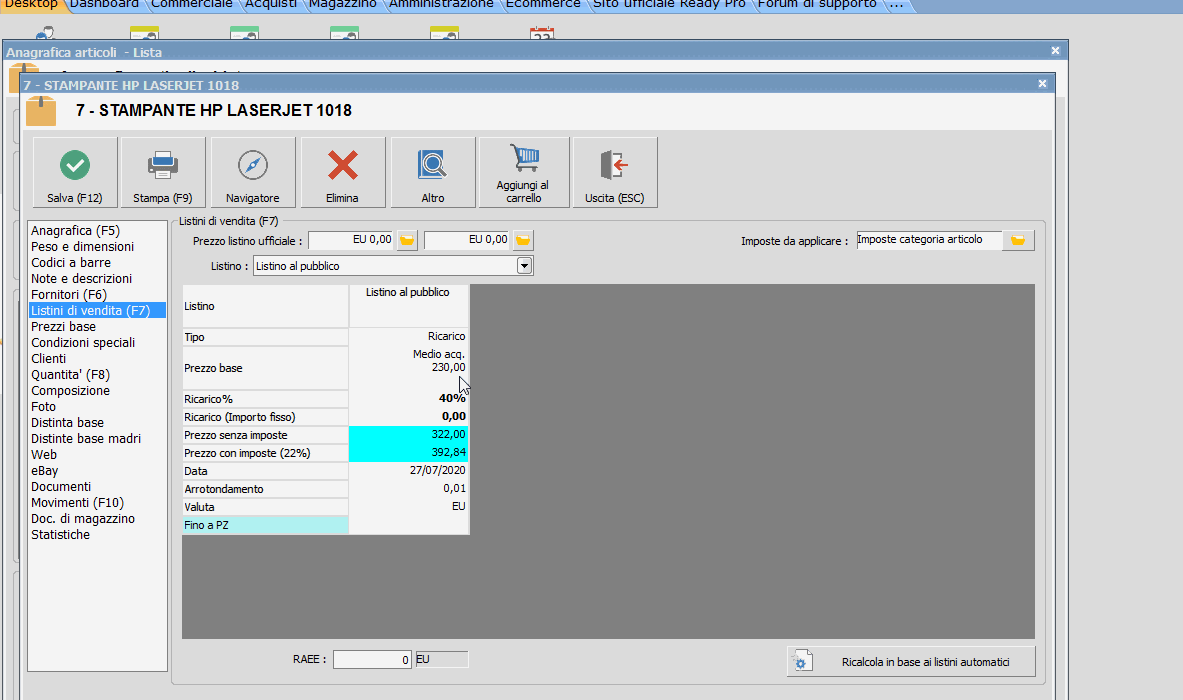Click the Uscita (ESC) exit button
Image resolution: width=1183 pixels, height=700 pixels.
click(615, 172)
